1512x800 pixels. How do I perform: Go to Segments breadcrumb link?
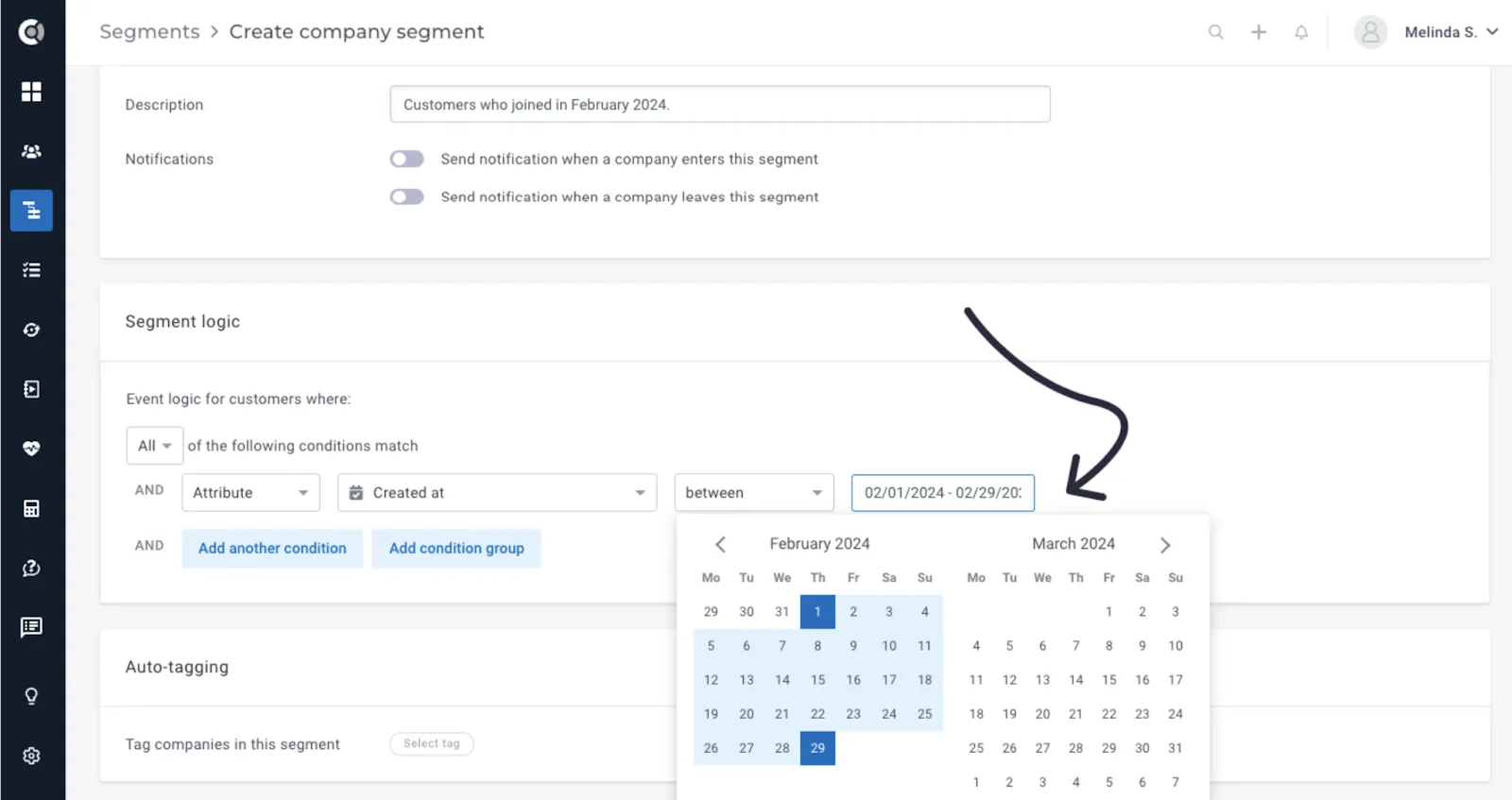click(x=150, y=32)
